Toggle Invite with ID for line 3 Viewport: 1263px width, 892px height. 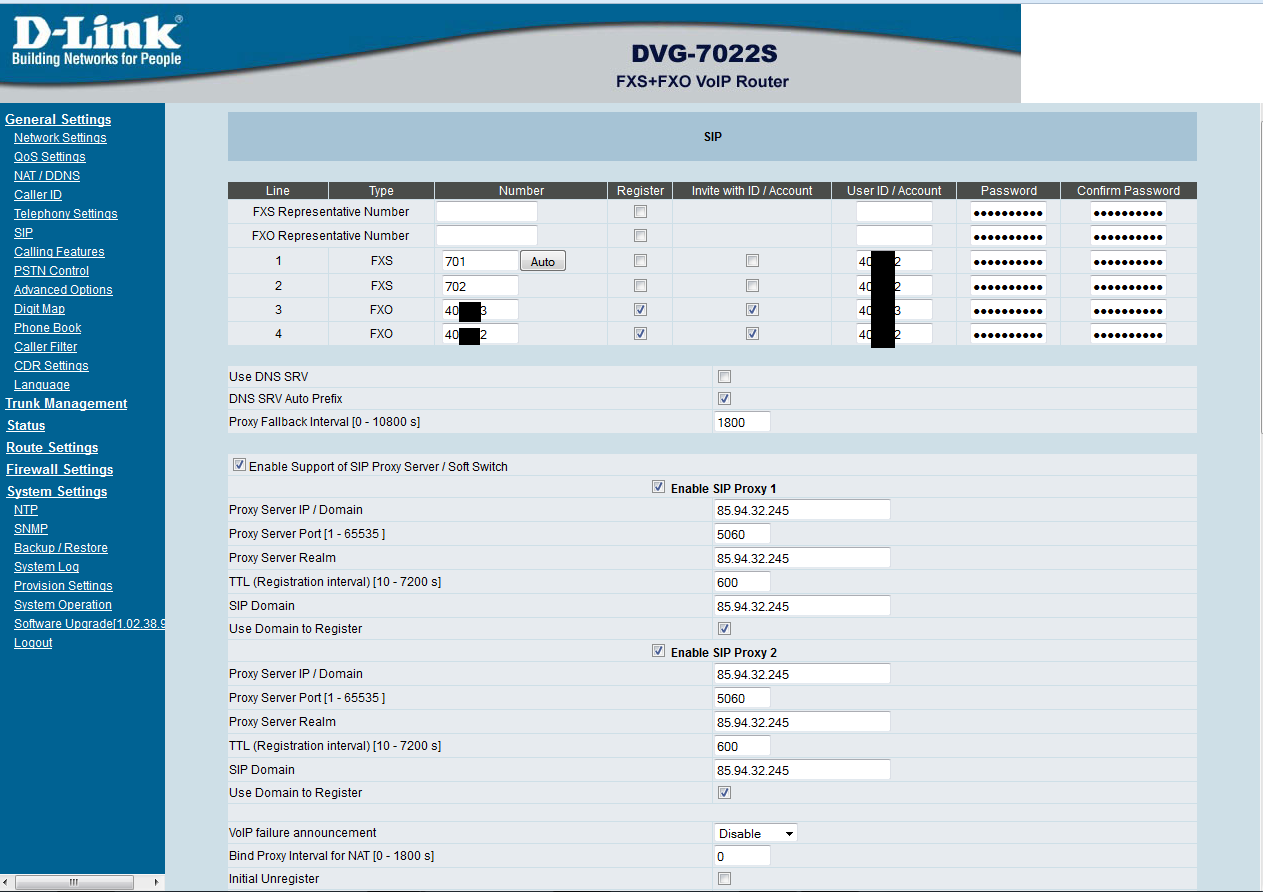(x=752, y=309)
